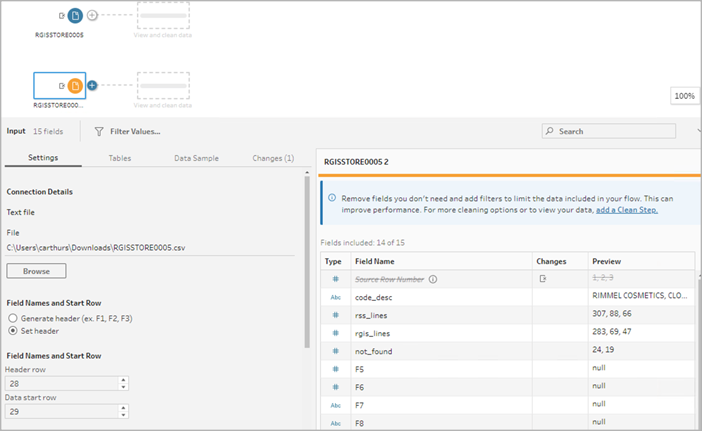Click the change icon in Source Row Number row
The image size is (702, 431).
click(543, 279)
